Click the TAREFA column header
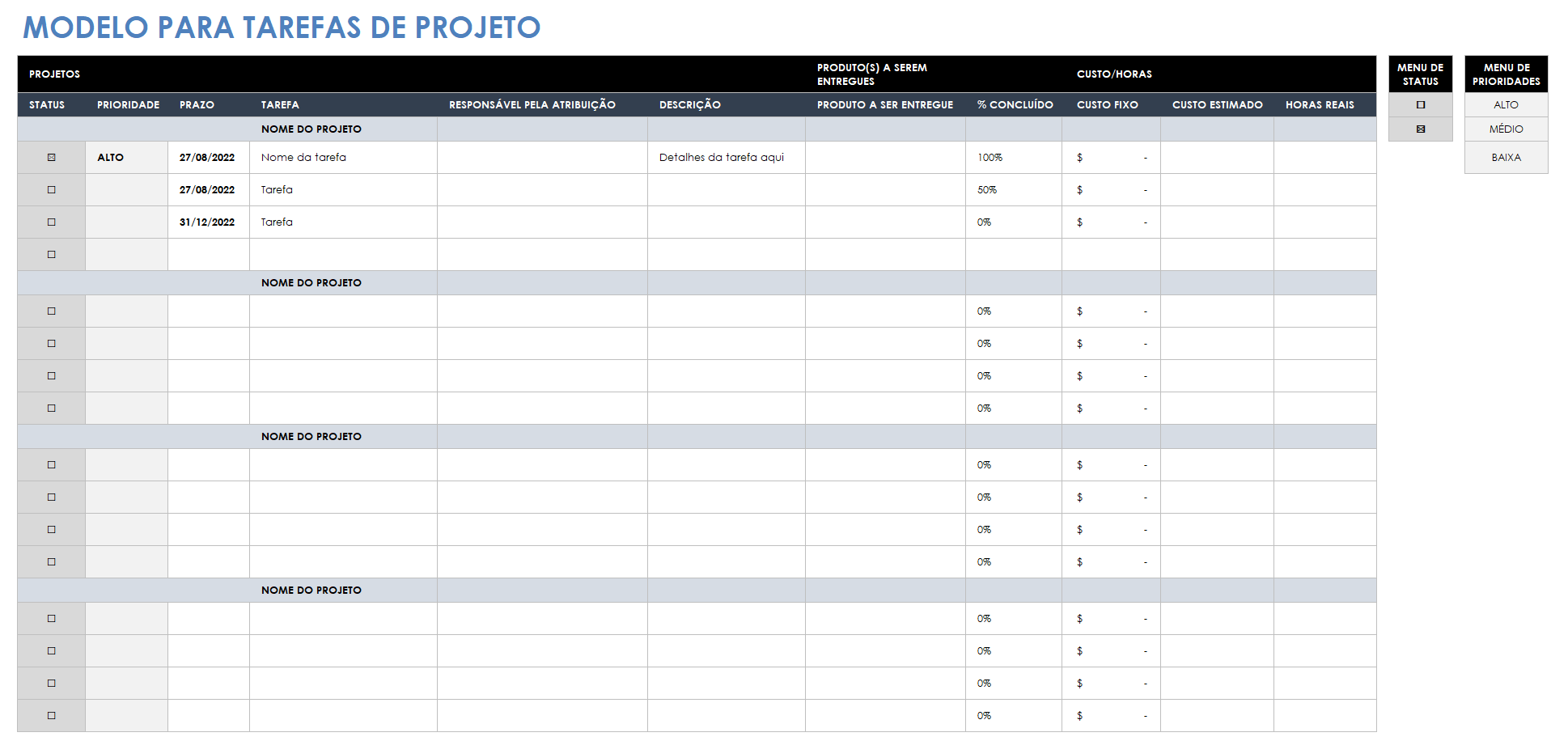The image size is (1568, 741). point(280,105)
